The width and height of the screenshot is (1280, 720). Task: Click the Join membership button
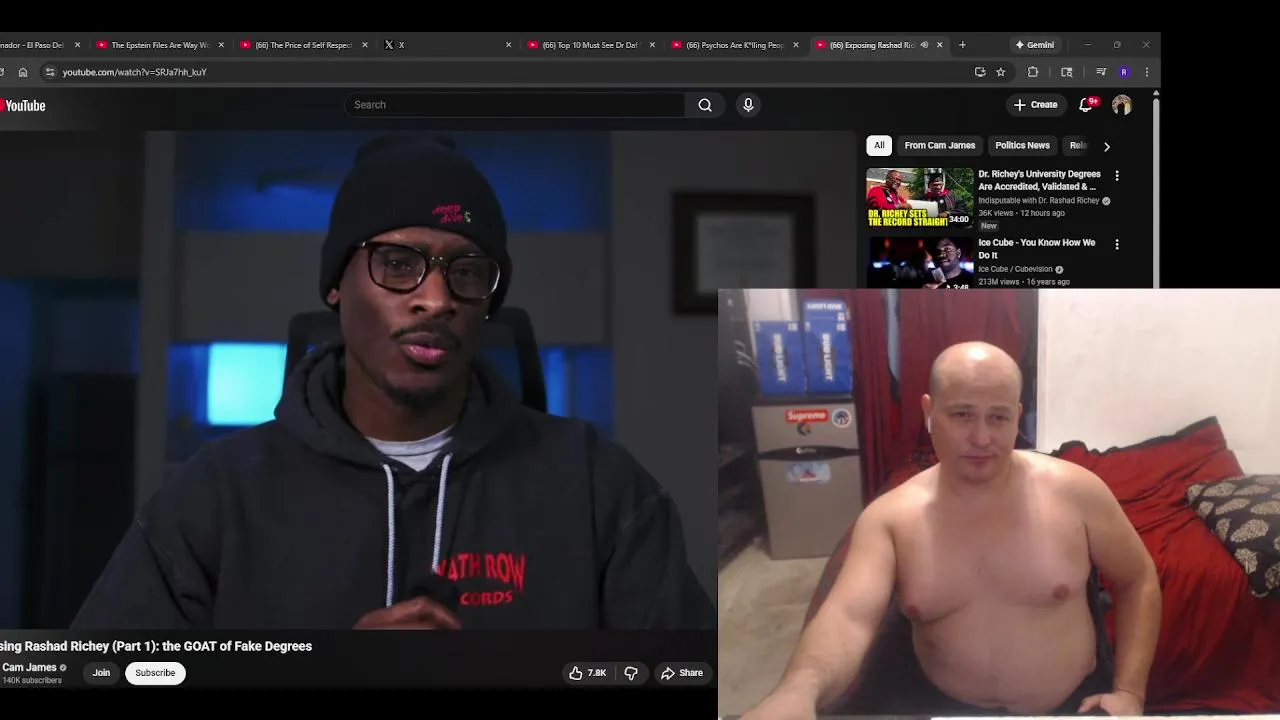tap(101, 673)
